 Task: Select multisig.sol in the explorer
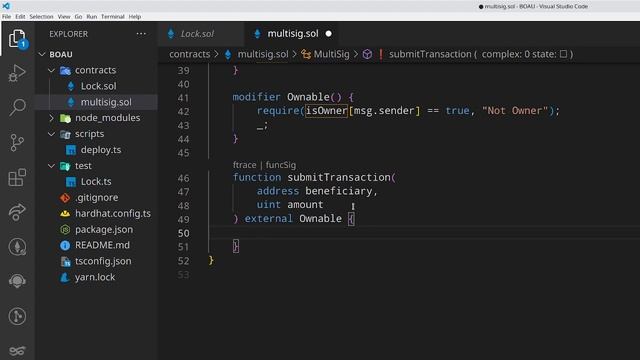click(106, 102)
